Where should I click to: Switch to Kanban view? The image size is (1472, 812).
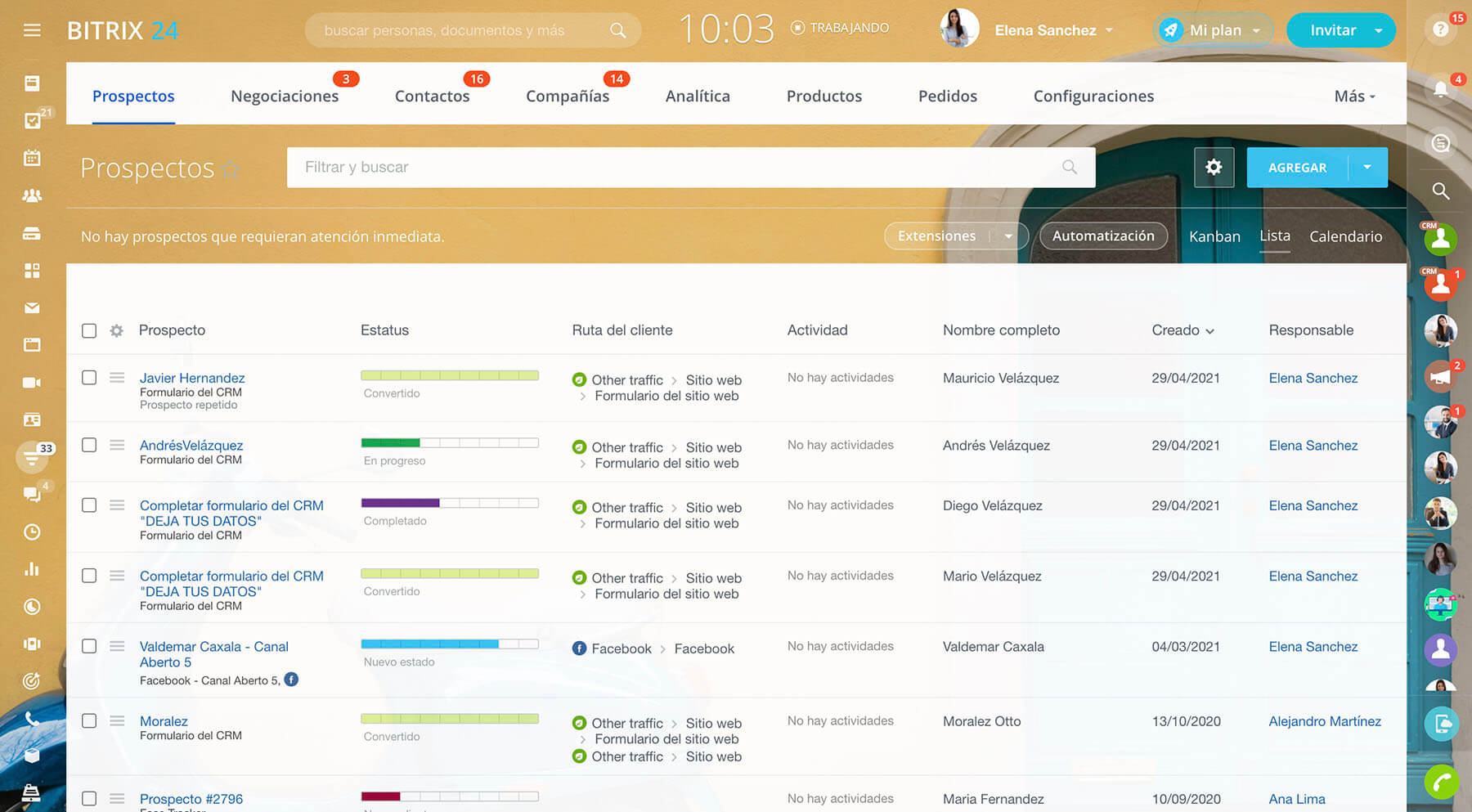point(1214,236)
